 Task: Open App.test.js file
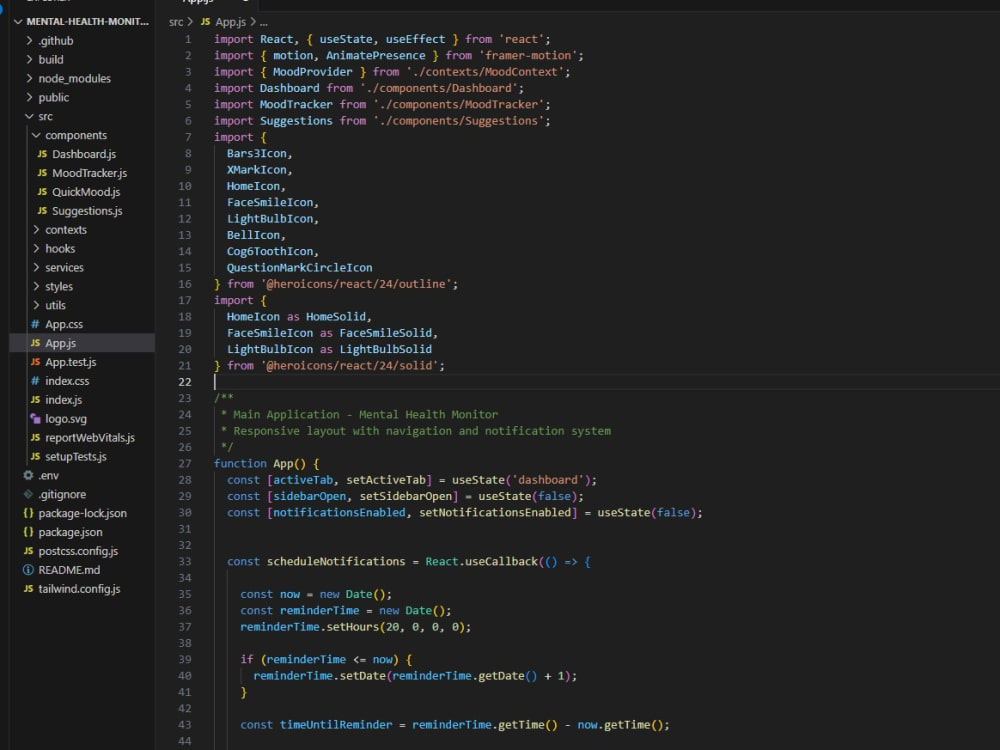(x=70, y=362)
